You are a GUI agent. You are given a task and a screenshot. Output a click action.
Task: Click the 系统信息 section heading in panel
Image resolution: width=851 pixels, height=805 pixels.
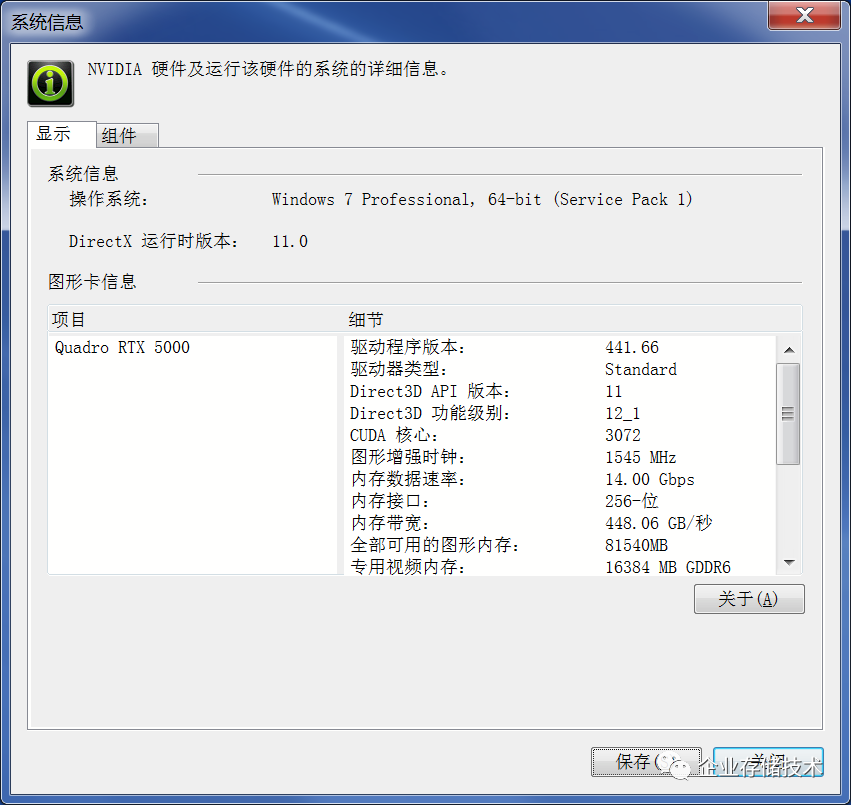[83, 174]
